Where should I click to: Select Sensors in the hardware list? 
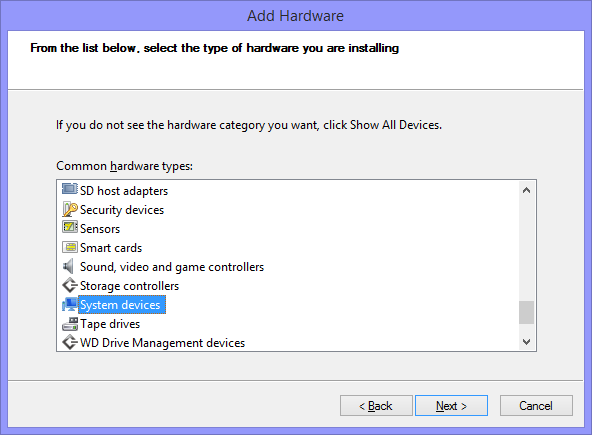(x=100, y=229)
